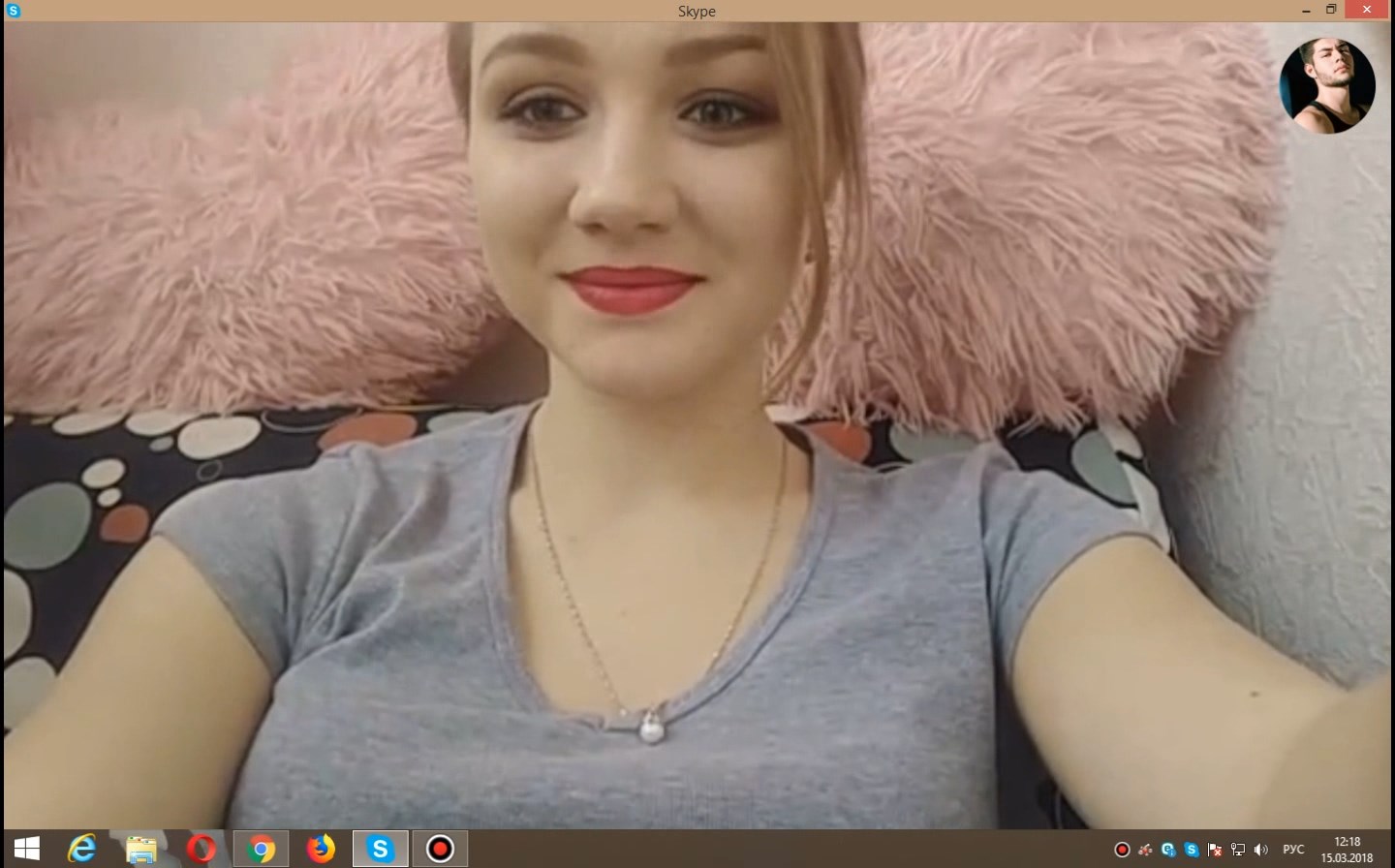The height and width of the screenshot is (868, 1395).
Task: Open Action Center flag tray icon
Action: [x=1215, y=850]
